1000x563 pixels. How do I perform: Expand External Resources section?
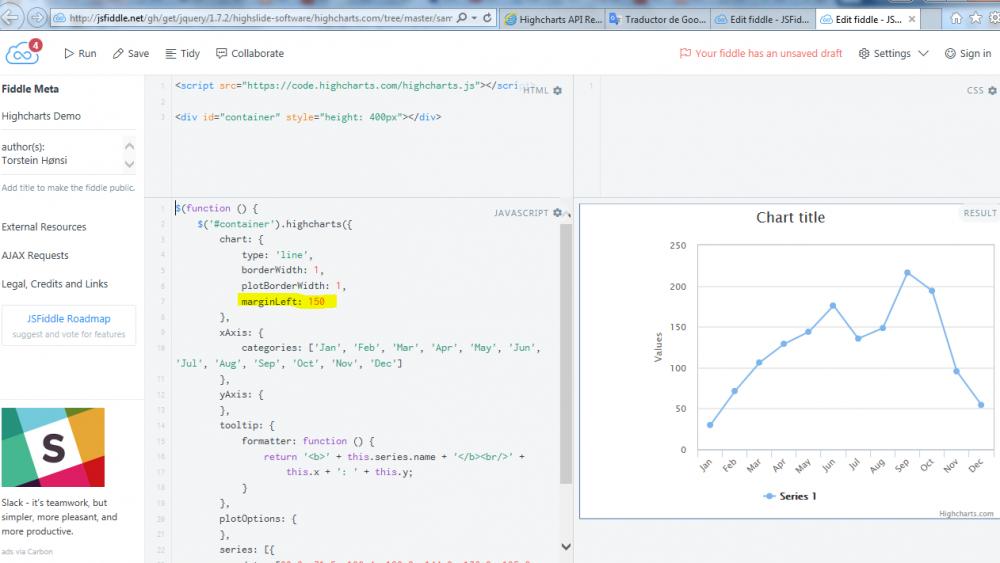(x=43, y=227)
